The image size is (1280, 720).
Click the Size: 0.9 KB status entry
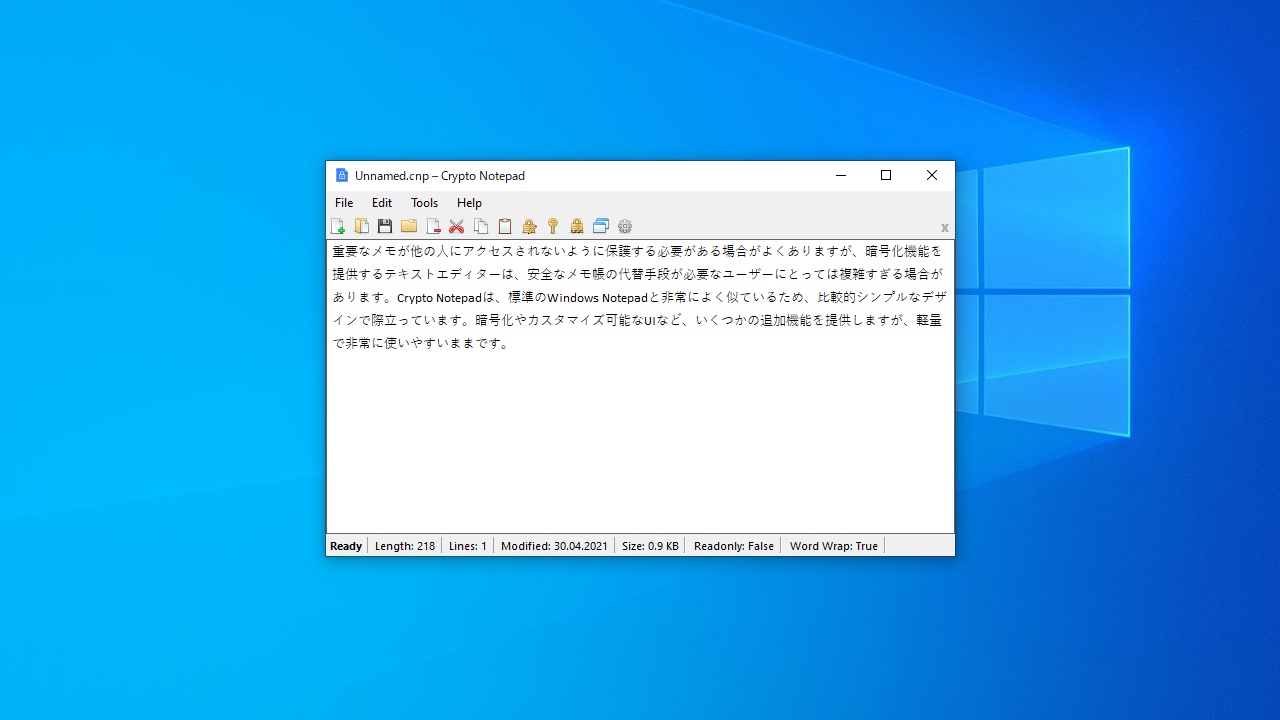click(650, 546)
